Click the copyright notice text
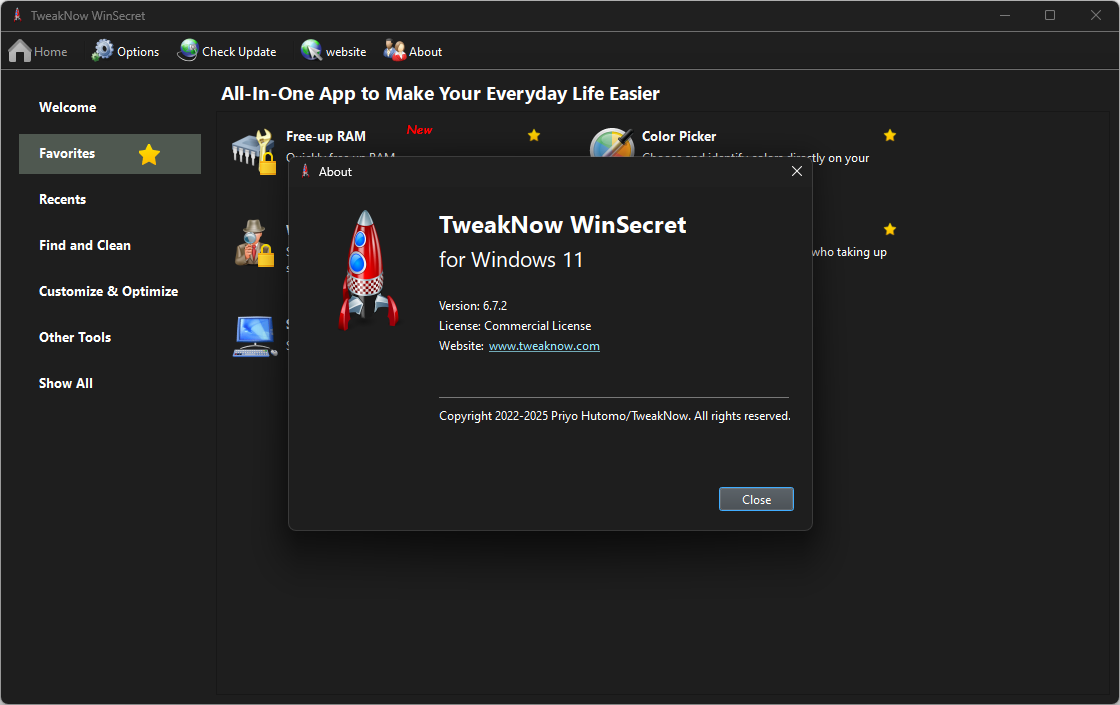The width and height of the screenshot is (1120, 705). (615, 416)
